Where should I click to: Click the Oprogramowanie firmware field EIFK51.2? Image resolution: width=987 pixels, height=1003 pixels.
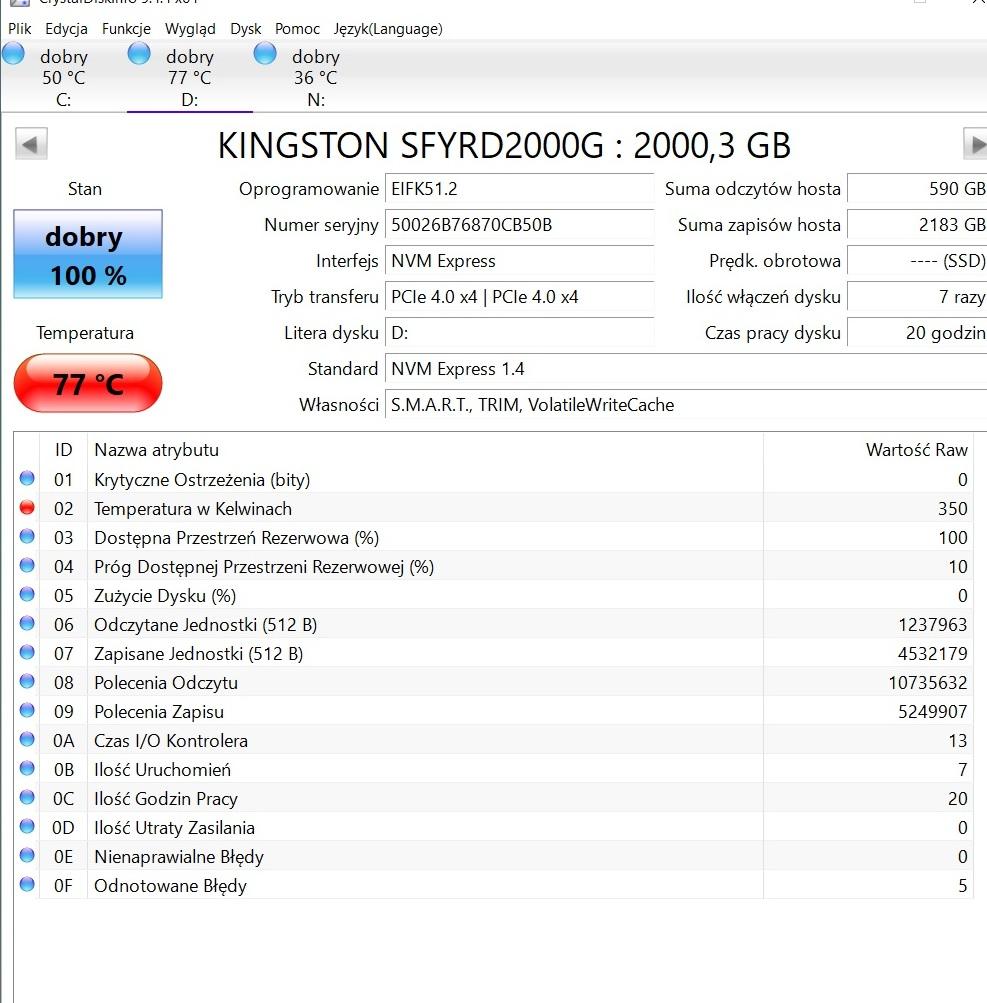[518, 189]
